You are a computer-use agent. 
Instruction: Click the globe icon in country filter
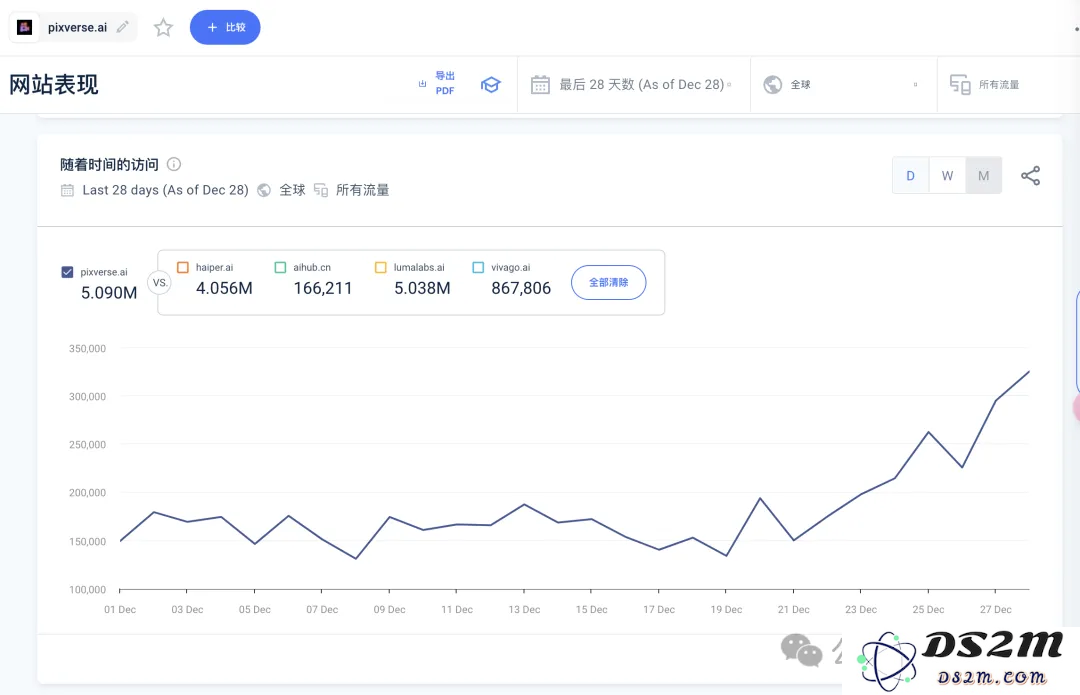coord(773,85)
